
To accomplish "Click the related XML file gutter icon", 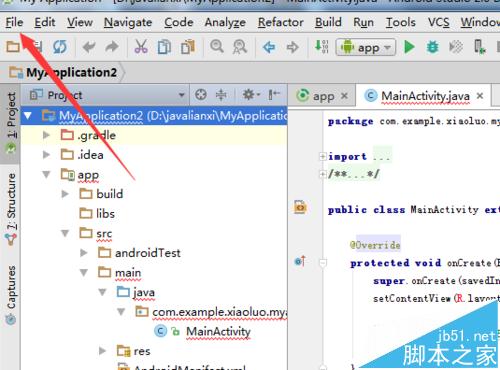I will (300, 207).
